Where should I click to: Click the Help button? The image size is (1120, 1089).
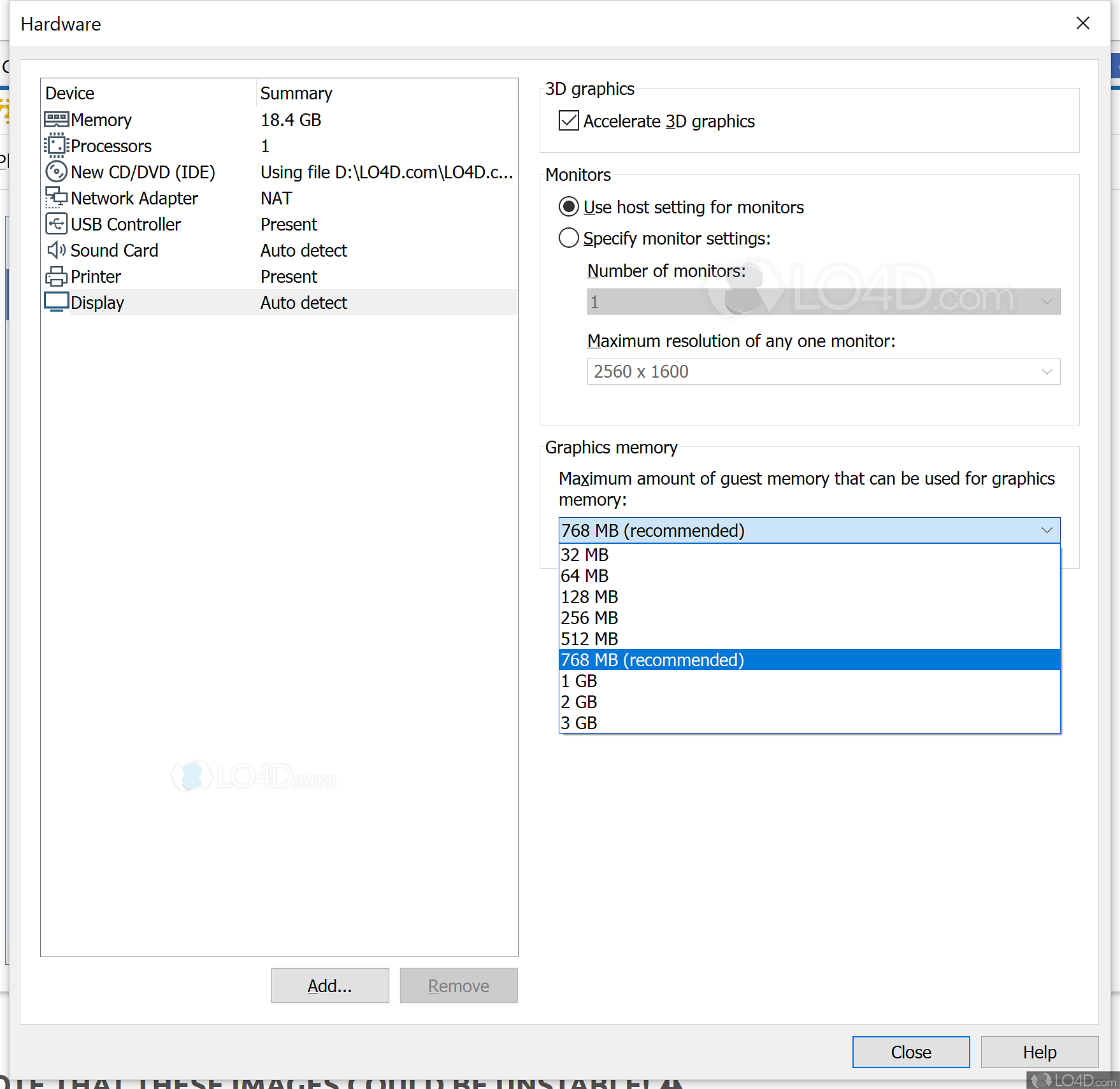(x=1039, y=1052)
